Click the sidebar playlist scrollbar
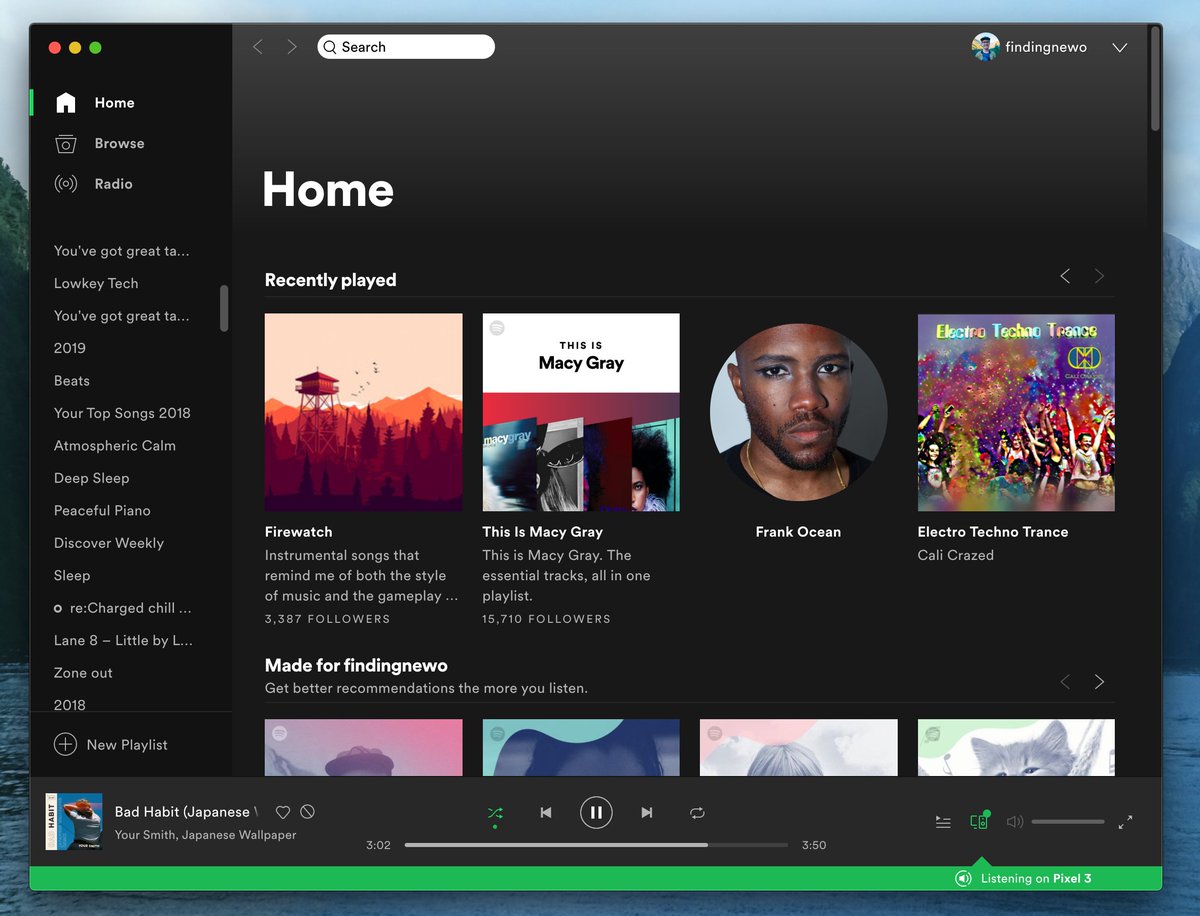This screenshot has width=1200, height=916. (x=224, y=308)
